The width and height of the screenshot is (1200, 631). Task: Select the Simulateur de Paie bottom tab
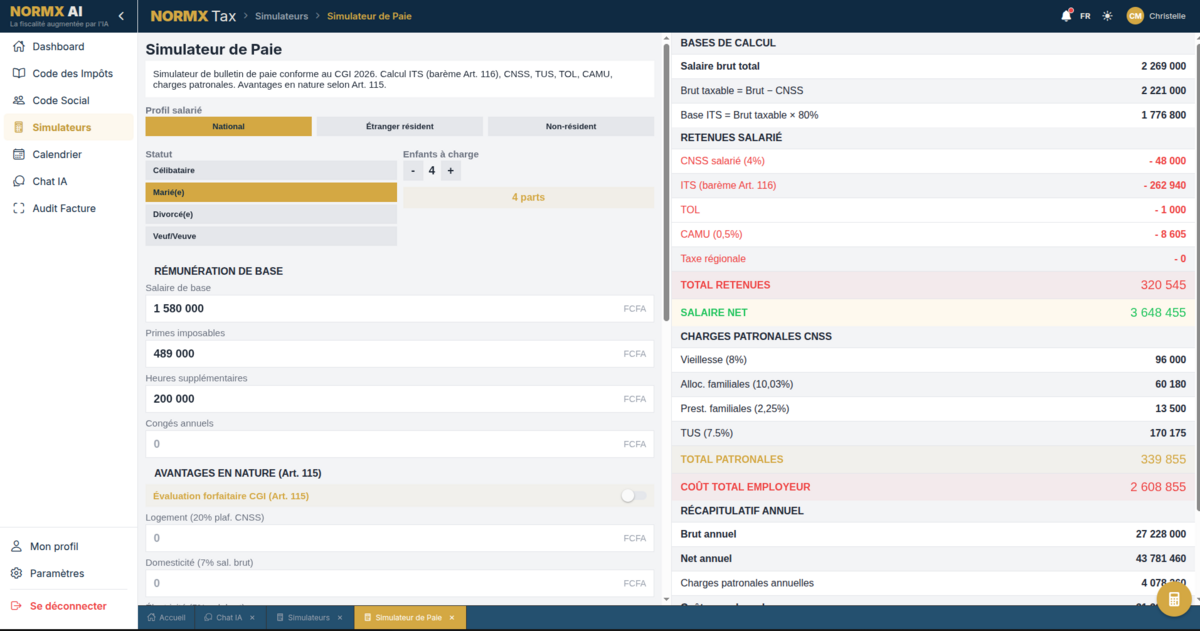[x=410, y=618]
